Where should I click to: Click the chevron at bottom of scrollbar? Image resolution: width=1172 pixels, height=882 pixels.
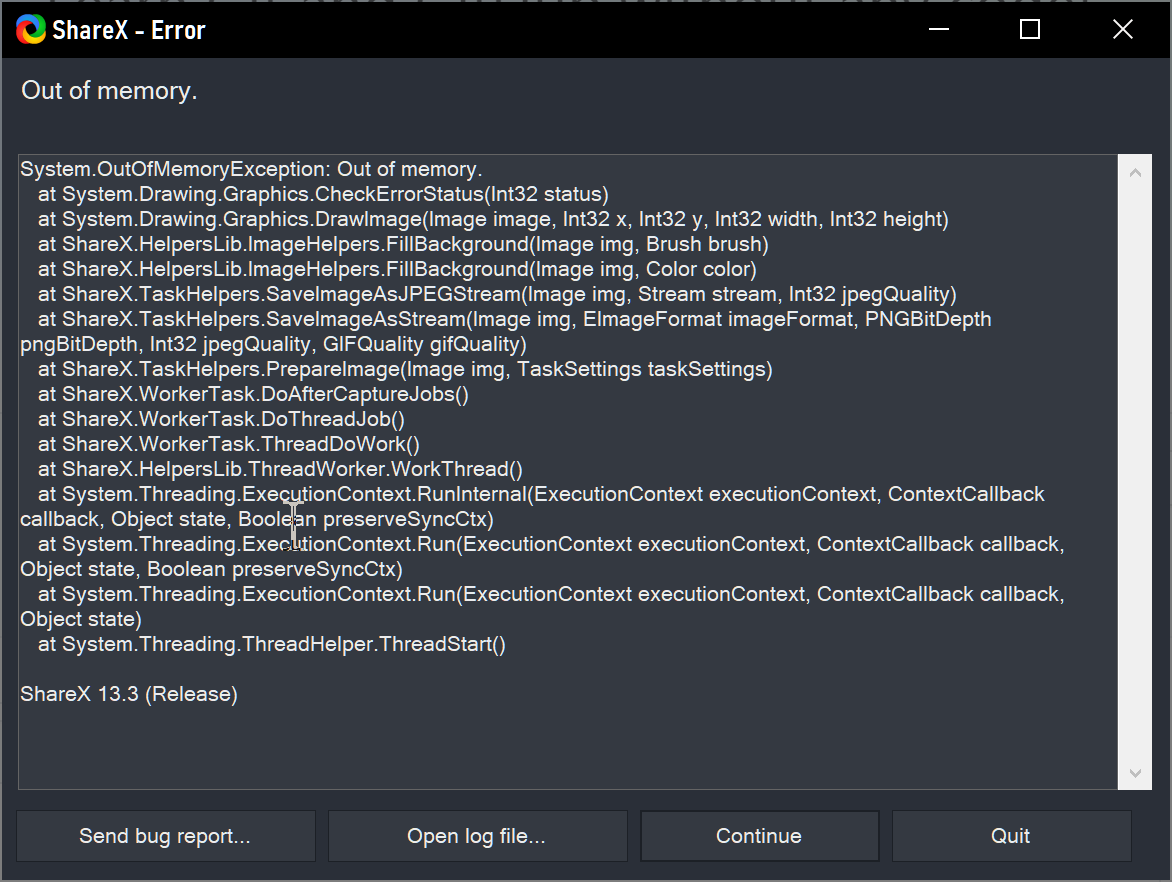pyautogui.click(x=1135, y=772)
